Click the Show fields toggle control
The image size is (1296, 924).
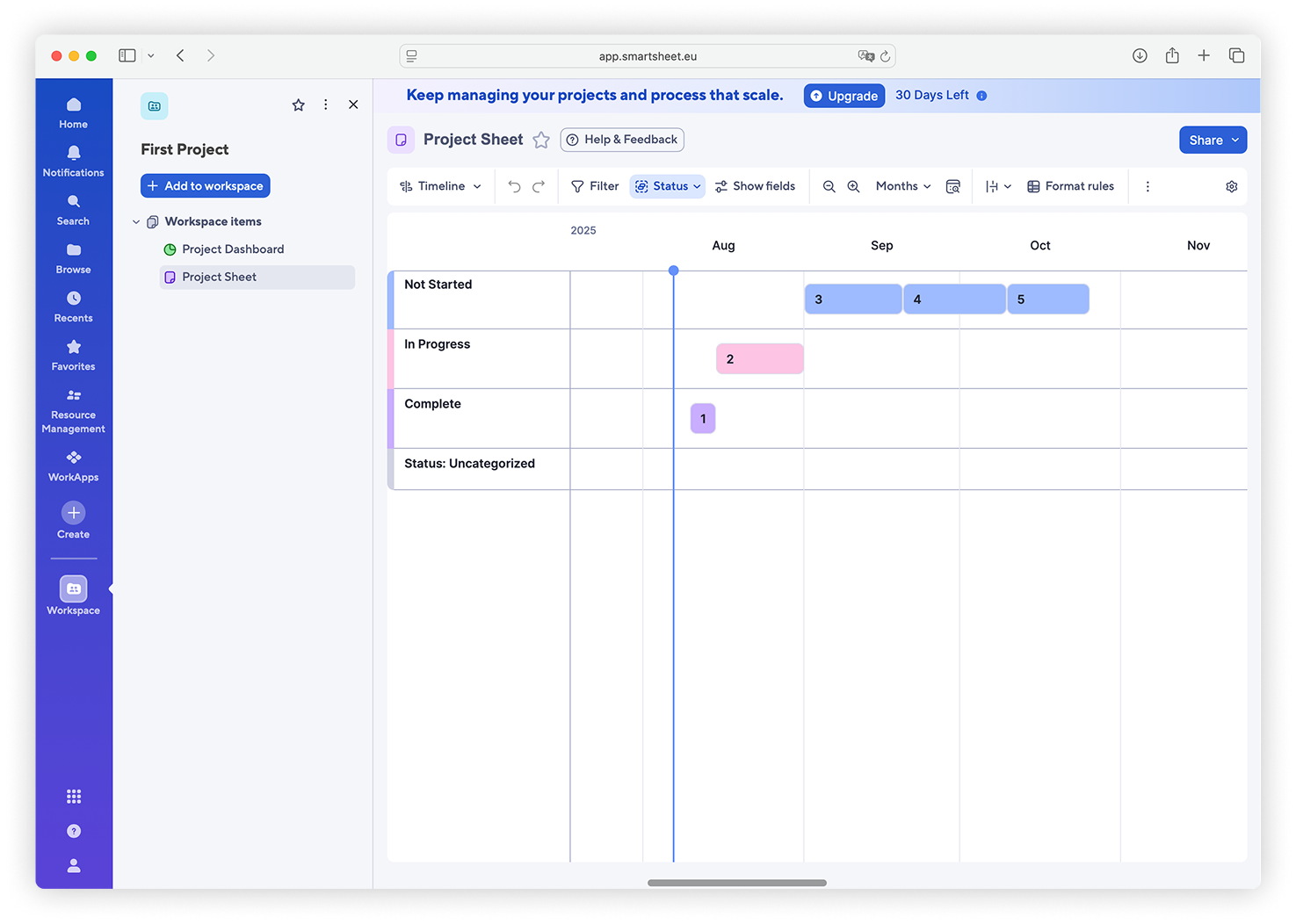[x=756, y=186]
